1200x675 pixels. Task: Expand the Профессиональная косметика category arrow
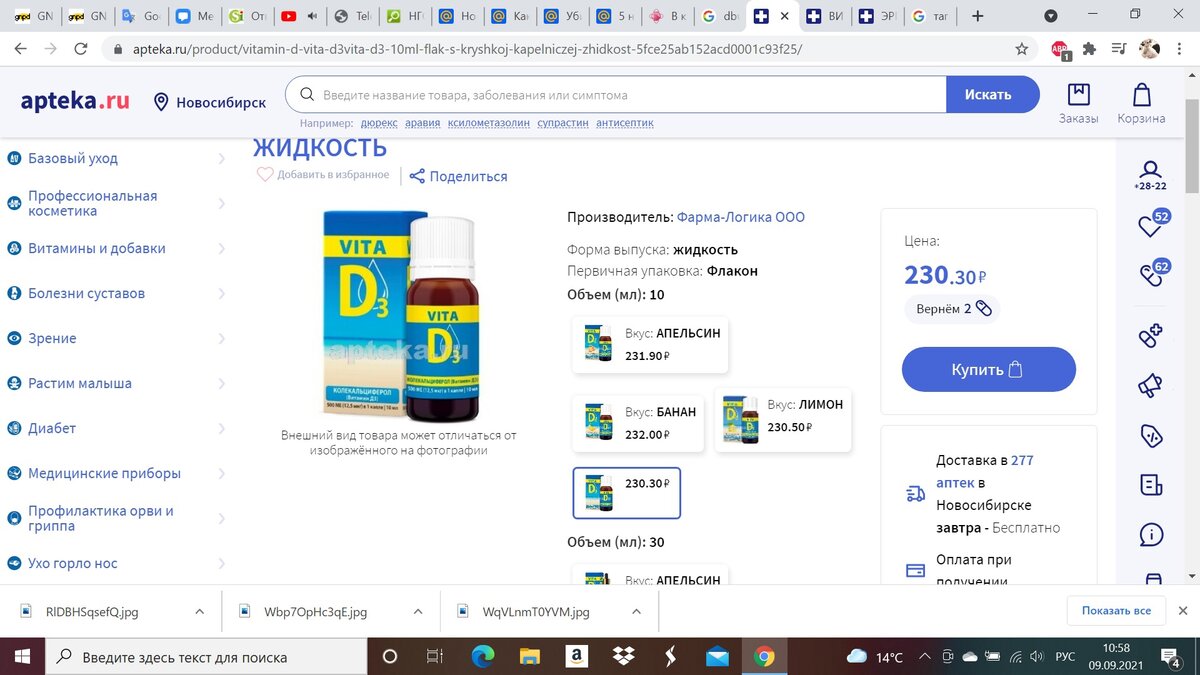(x=221, y=203)
